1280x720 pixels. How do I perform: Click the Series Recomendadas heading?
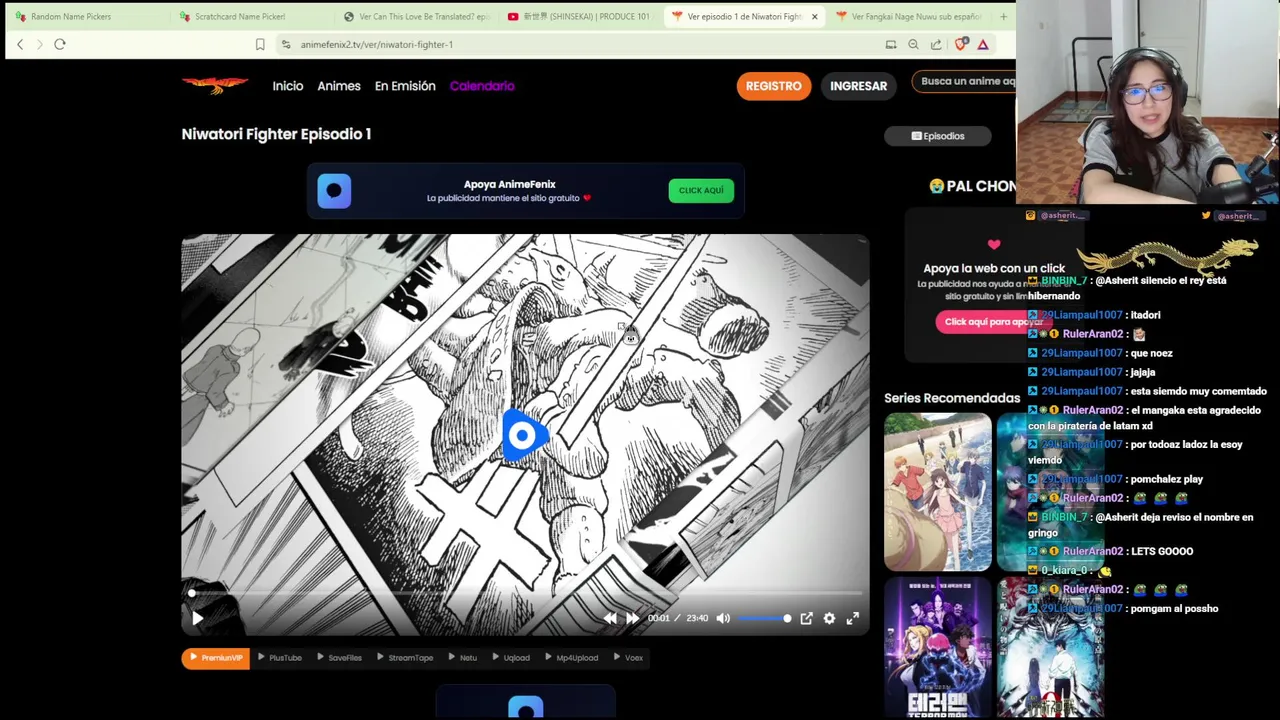pyautogui.click(x=952, y=398)
